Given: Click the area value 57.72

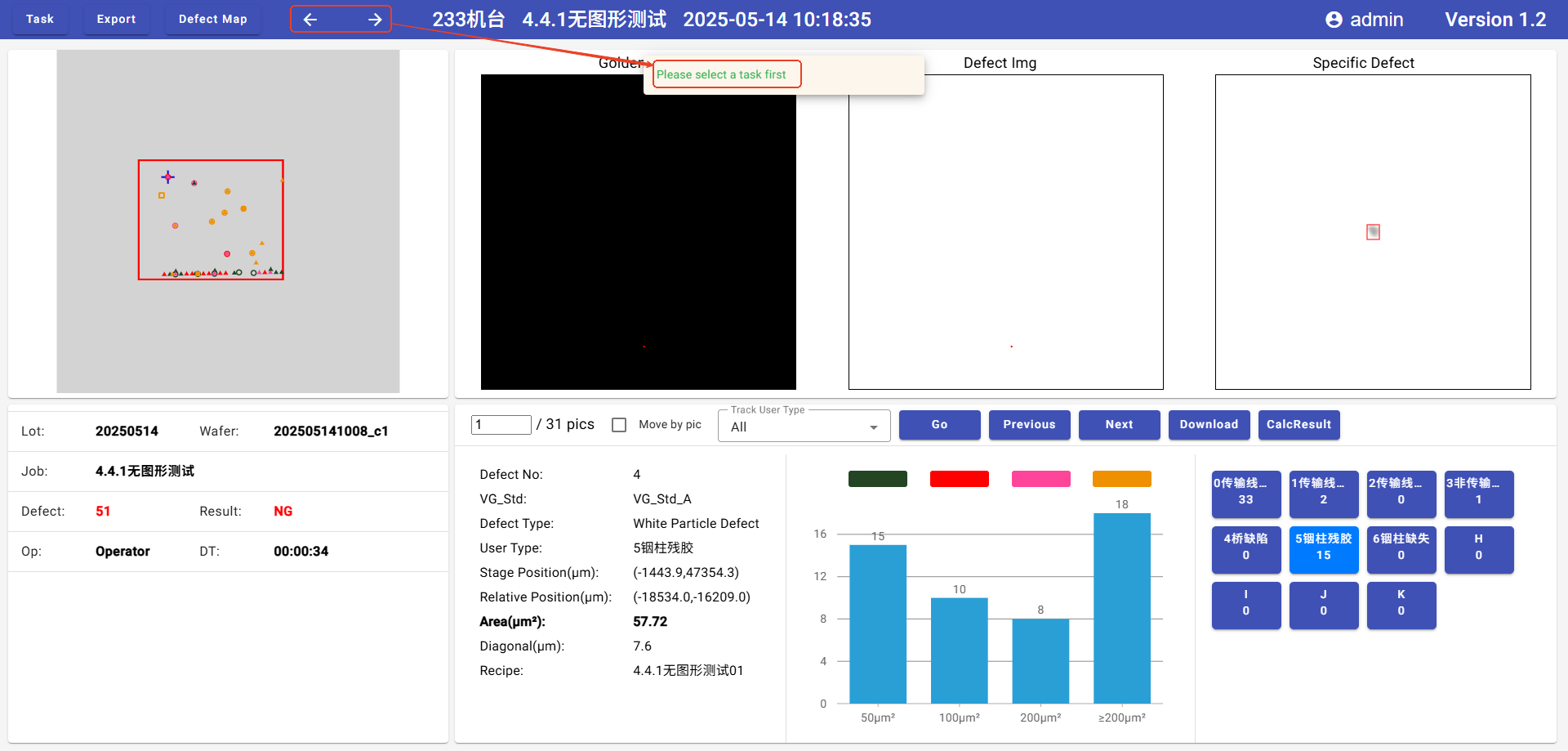Looking at the screenshot, I should [x=650, y=621].
